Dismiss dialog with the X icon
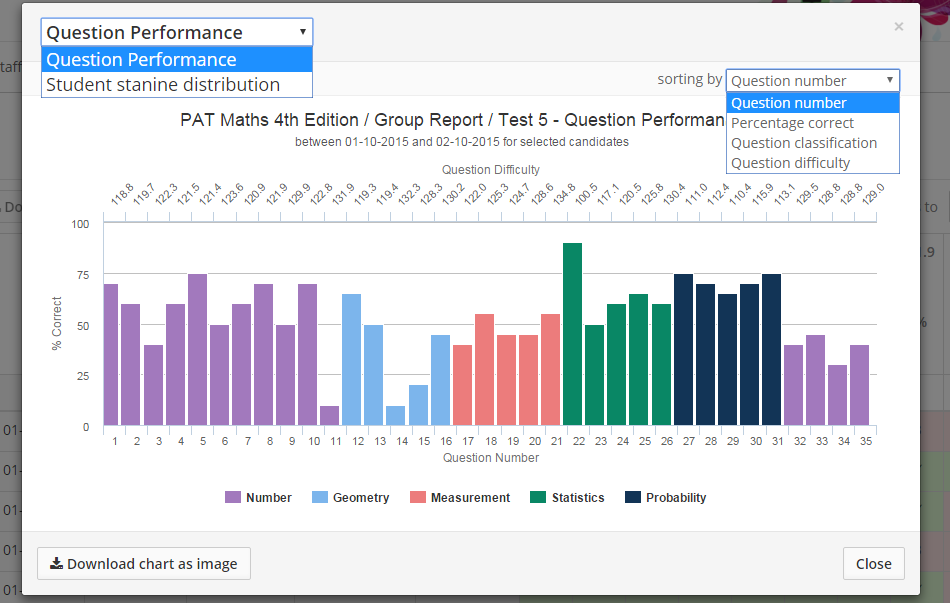This screenshot has width=950, height=603. pos(899,26)
